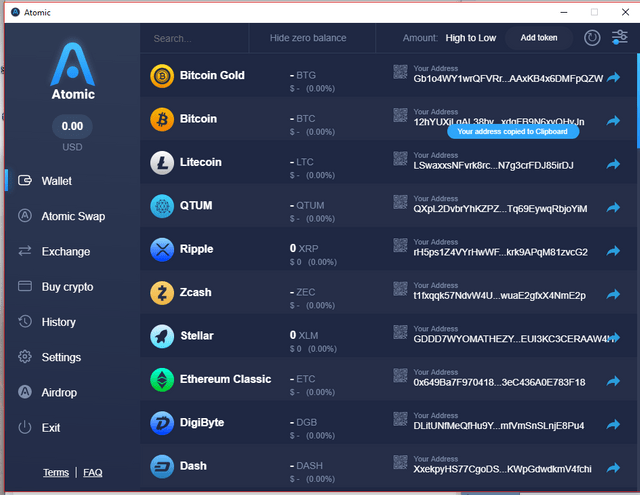
Task: Copy the Litecoin address LSwaxxsNFvrk8rc...
Action: 493,165
